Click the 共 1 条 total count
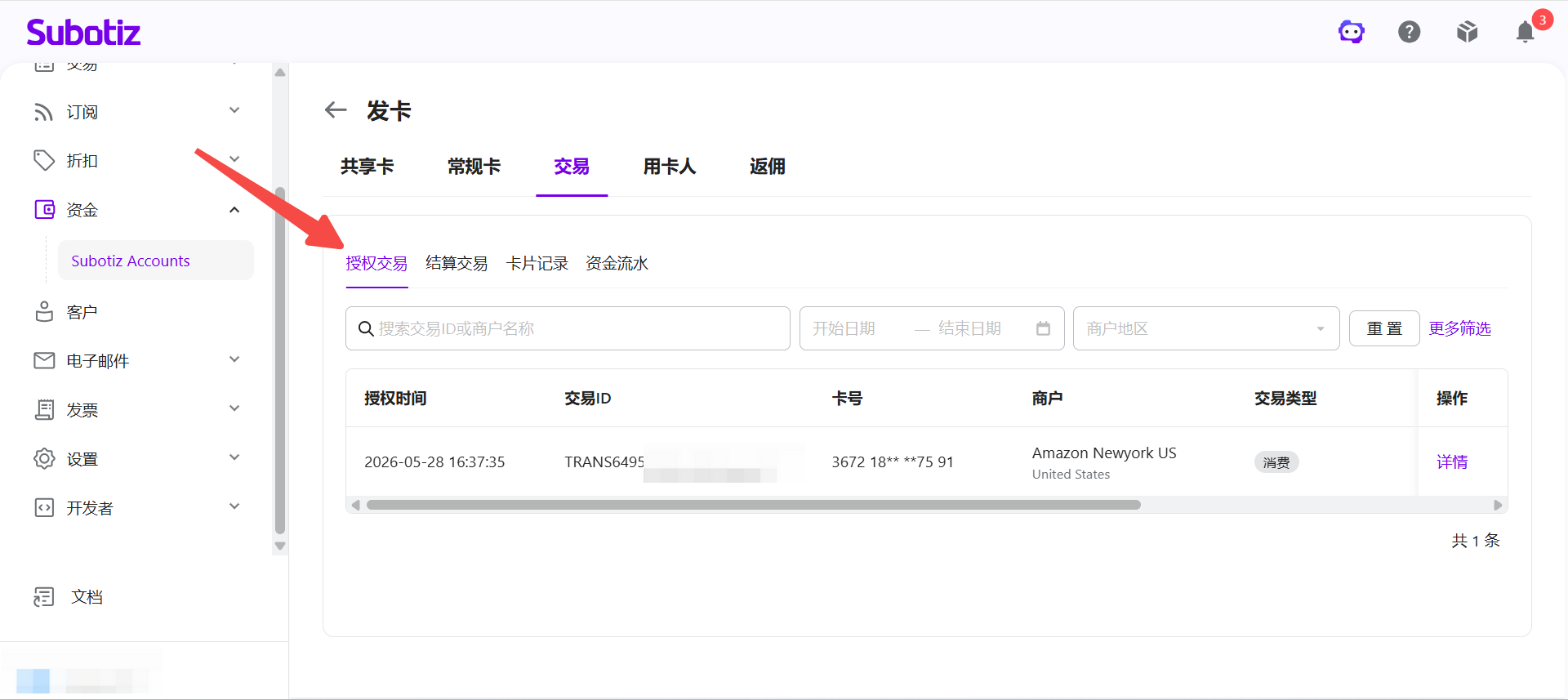Screen dimensions: 1568x700 [1476, 540]
